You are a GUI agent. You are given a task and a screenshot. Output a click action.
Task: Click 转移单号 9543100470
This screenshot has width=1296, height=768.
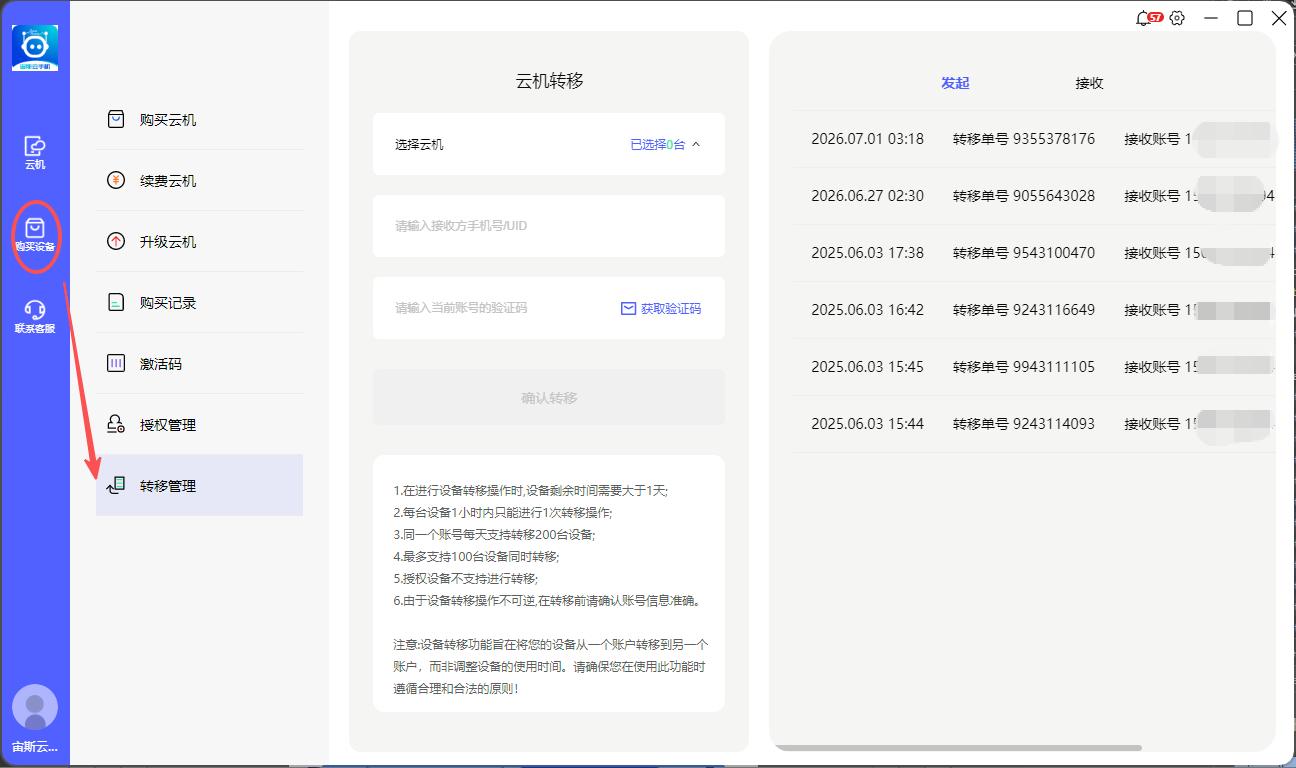point(1024,253)
